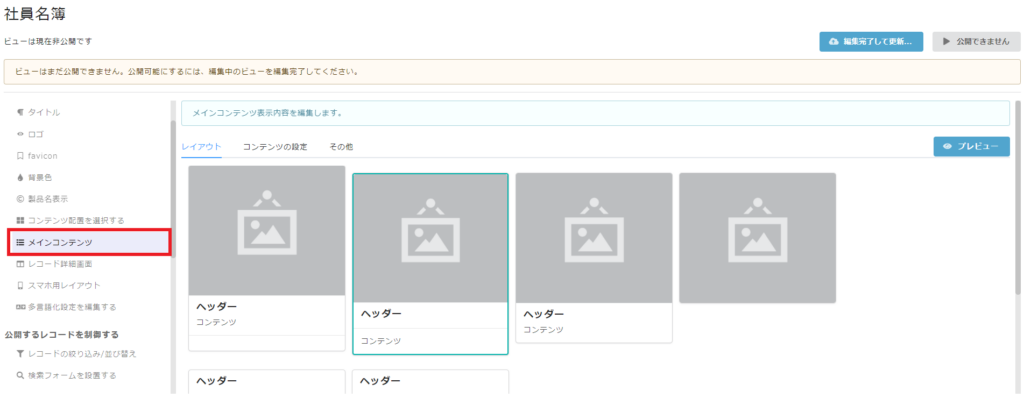Click the メインコンテンツ表示内容を編集します info text
This screenshot has height=398, width=1024.
pos(267,112)
